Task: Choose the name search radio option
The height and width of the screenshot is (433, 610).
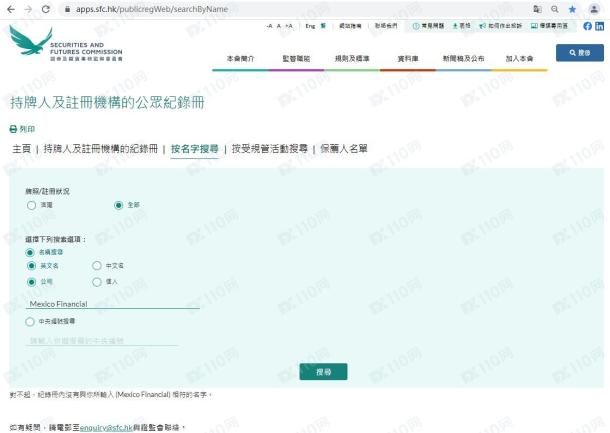Action: (30, 252)
